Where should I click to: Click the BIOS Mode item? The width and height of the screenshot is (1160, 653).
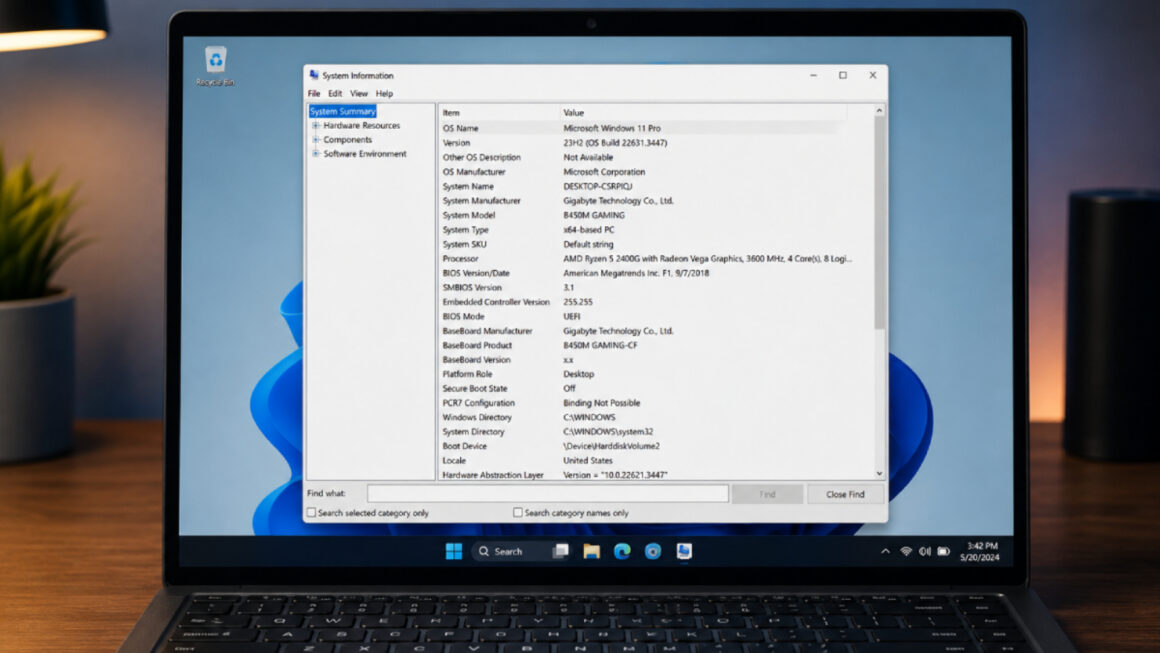click(x=463, y=317)
